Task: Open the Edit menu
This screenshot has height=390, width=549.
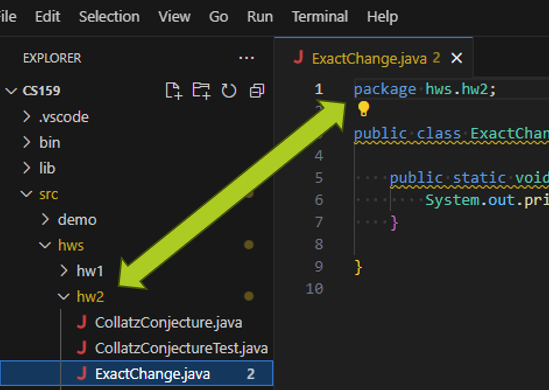Action: pyautogui.click(x=47, y=16)
